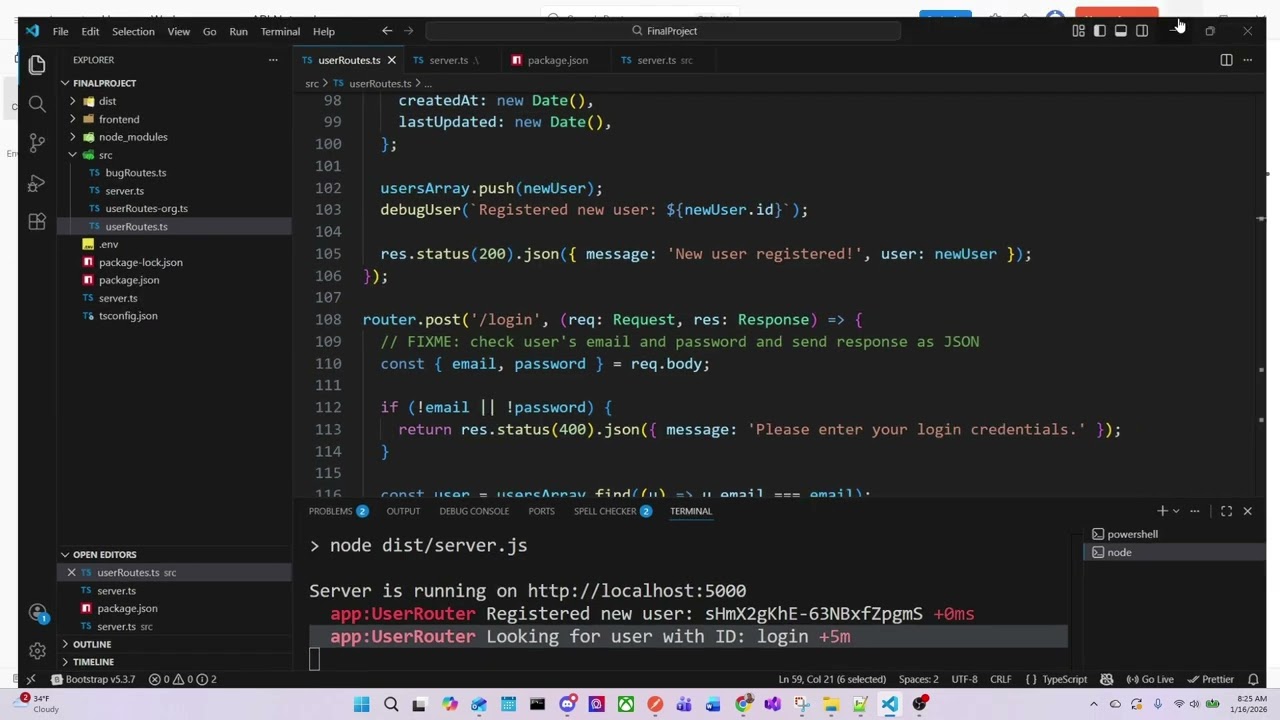This screenshot has height=720, width=1280.
Task: Show errors and warnings from status bar
Action: coord(182,679)
